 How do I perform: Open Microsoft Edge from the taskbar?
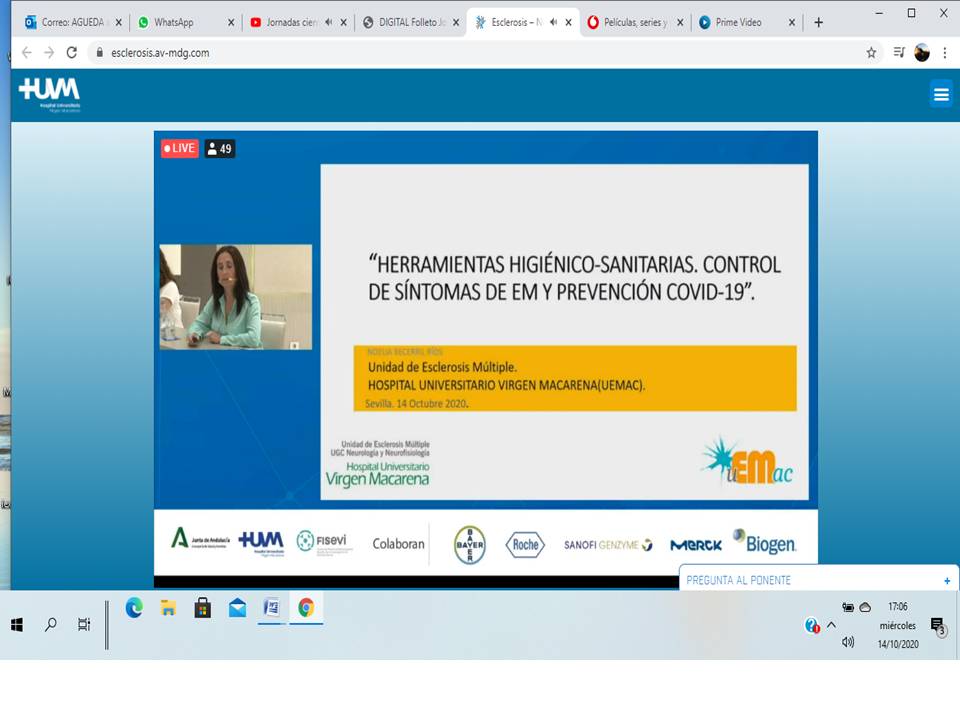134,608
